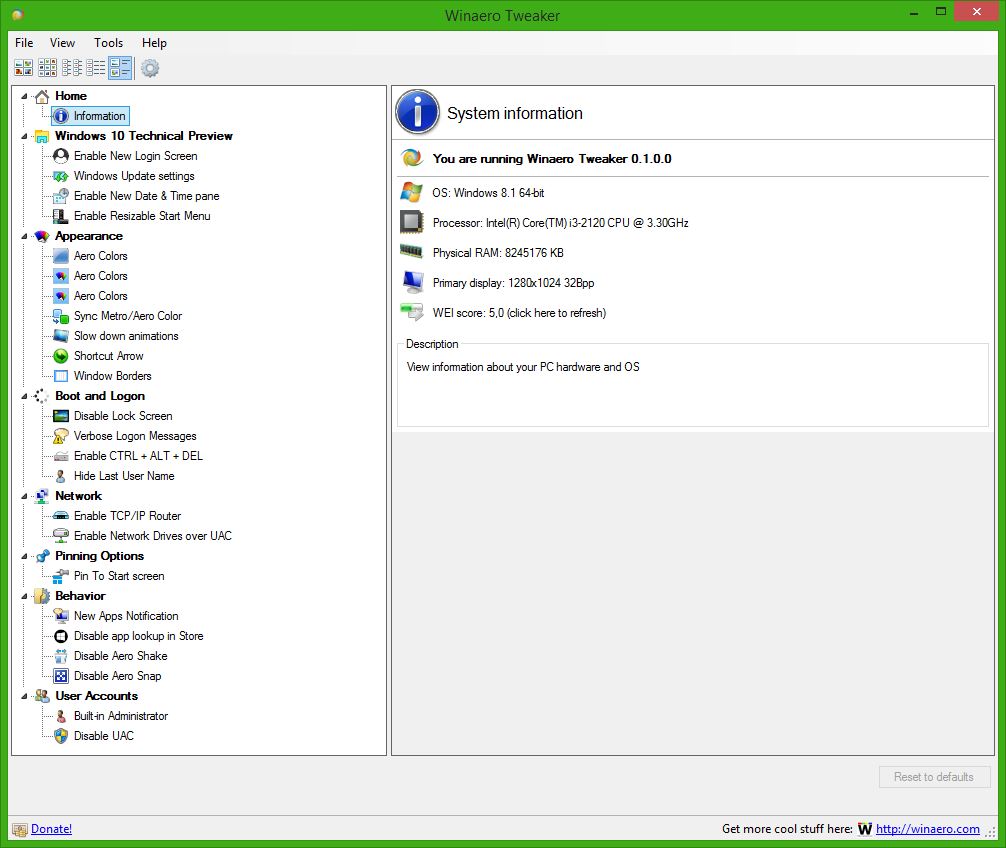The width and height of the screenshot is (1006, 848).
Task: Collapse the Windows 10 Technical Preview node
Action: [24, 136]
